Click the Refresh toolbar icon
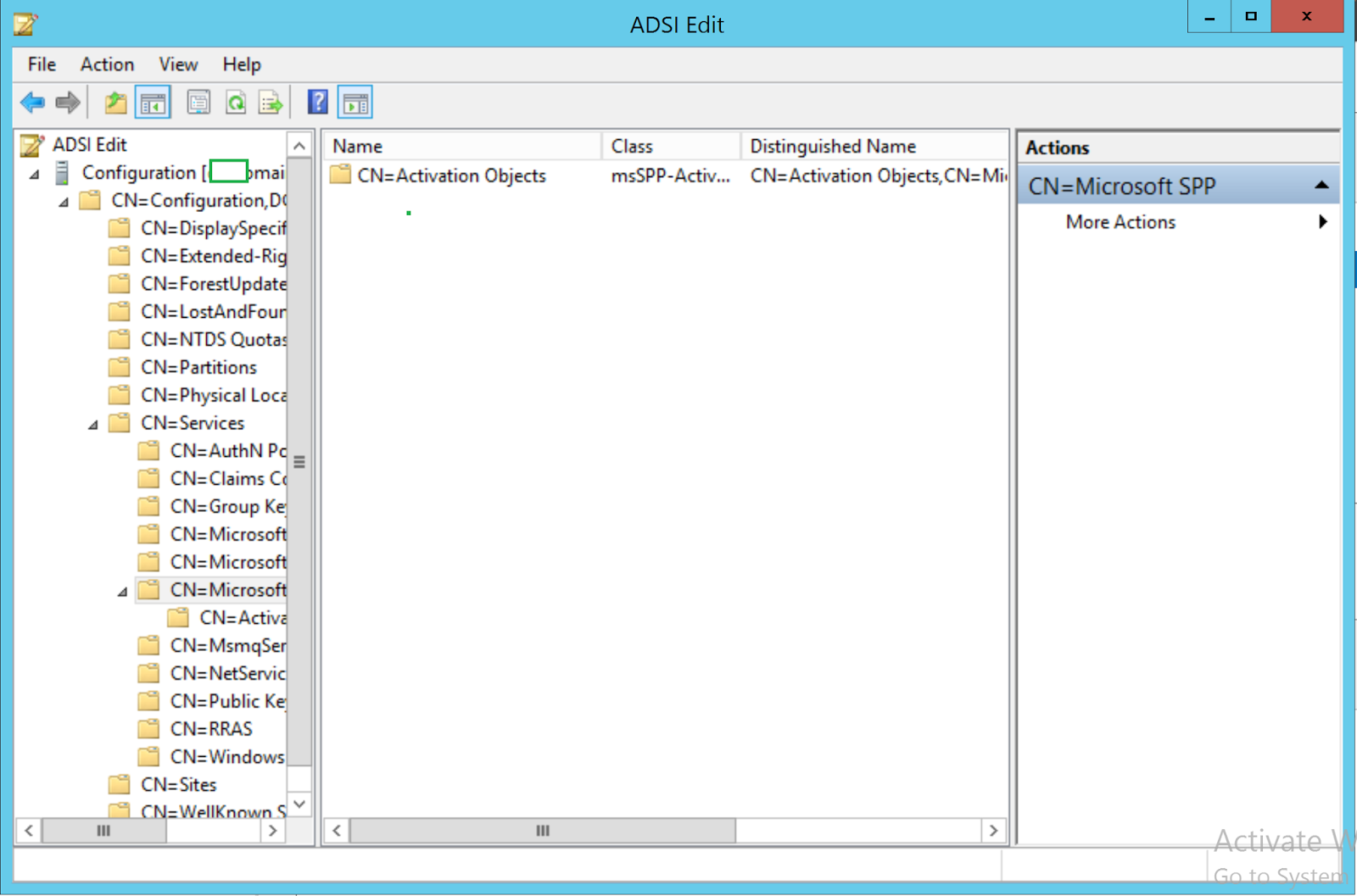Image resolution: width=1357 pixels, height=896 pixels. 236,102
